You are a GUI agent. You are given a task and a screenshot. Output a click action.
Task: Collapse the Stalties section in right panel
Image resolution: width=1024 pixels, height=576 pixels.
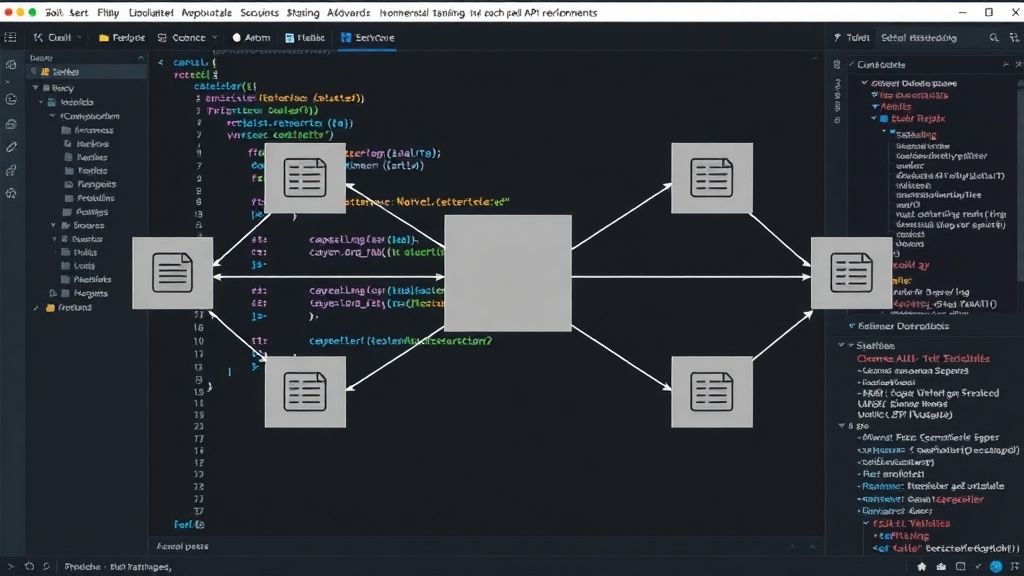tap(842, 345)
